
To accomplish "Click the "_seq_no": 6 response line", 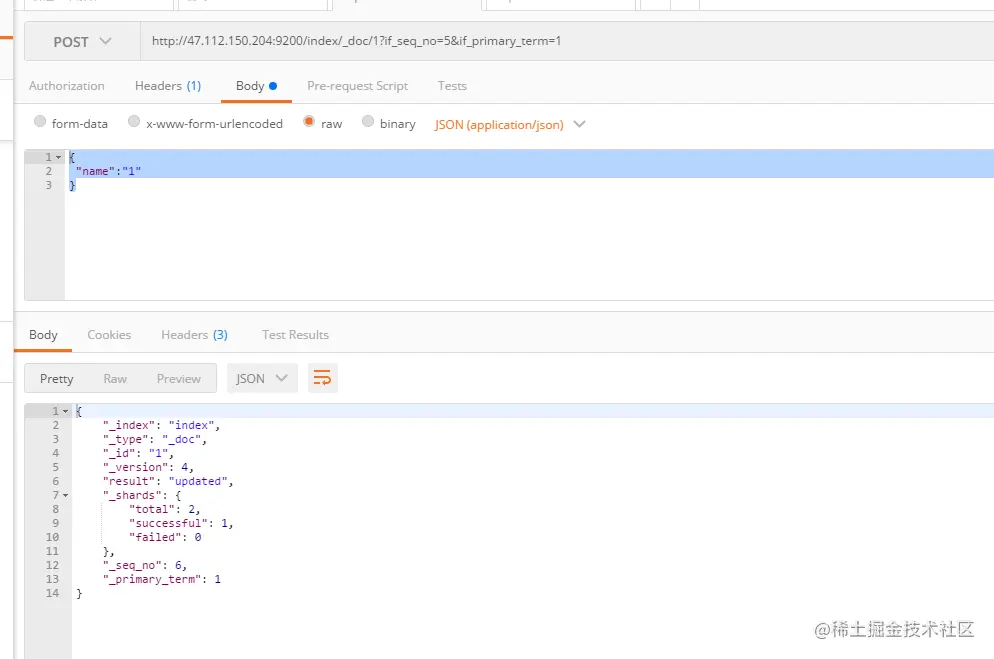I will pos(145,565).
